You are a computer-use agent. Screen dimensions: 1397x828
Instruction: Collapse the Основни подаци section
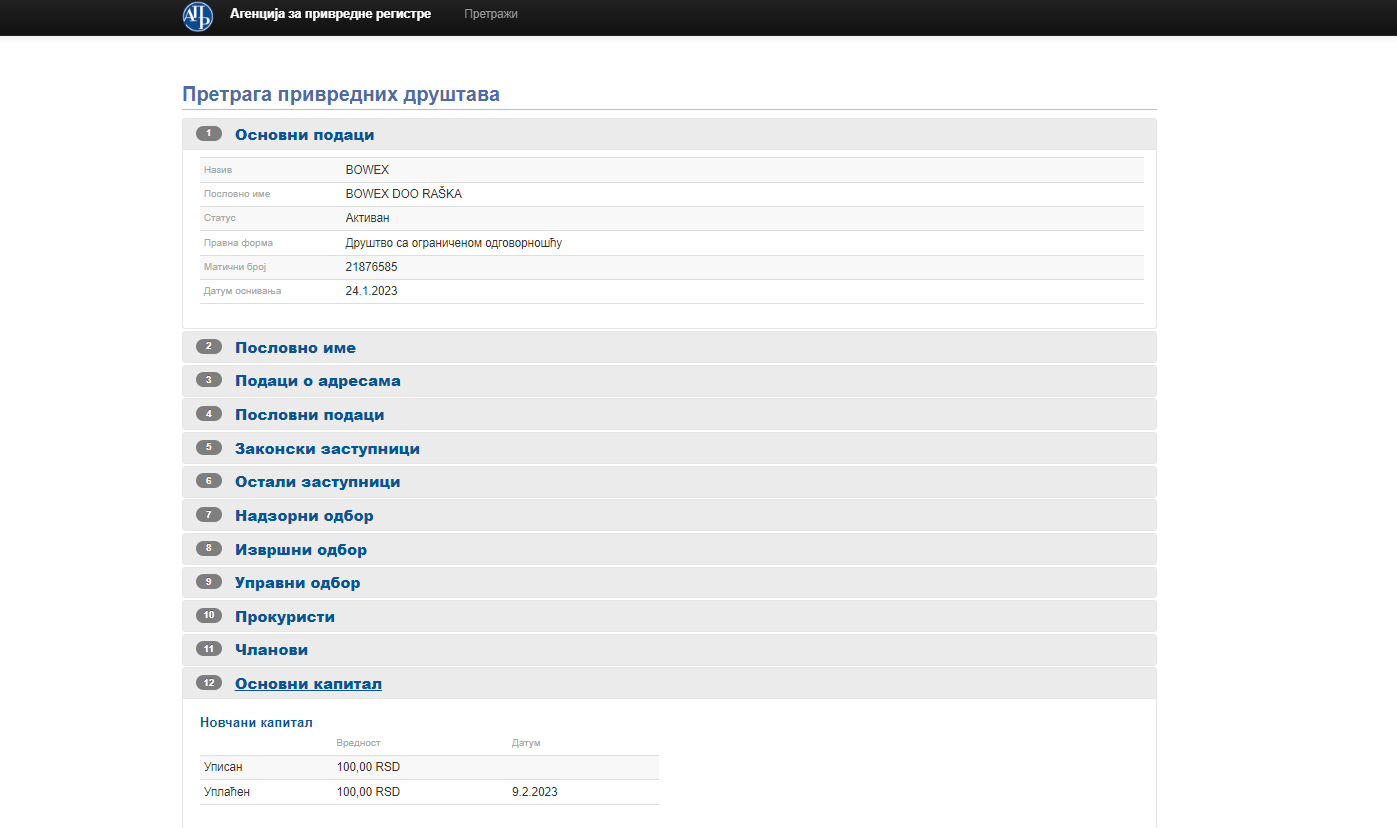304,135
